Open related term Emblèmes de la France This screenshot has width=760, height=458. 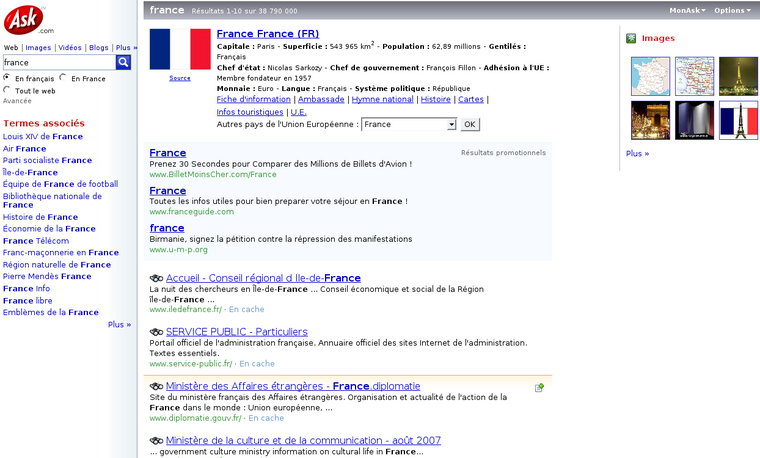pos(51,313)
